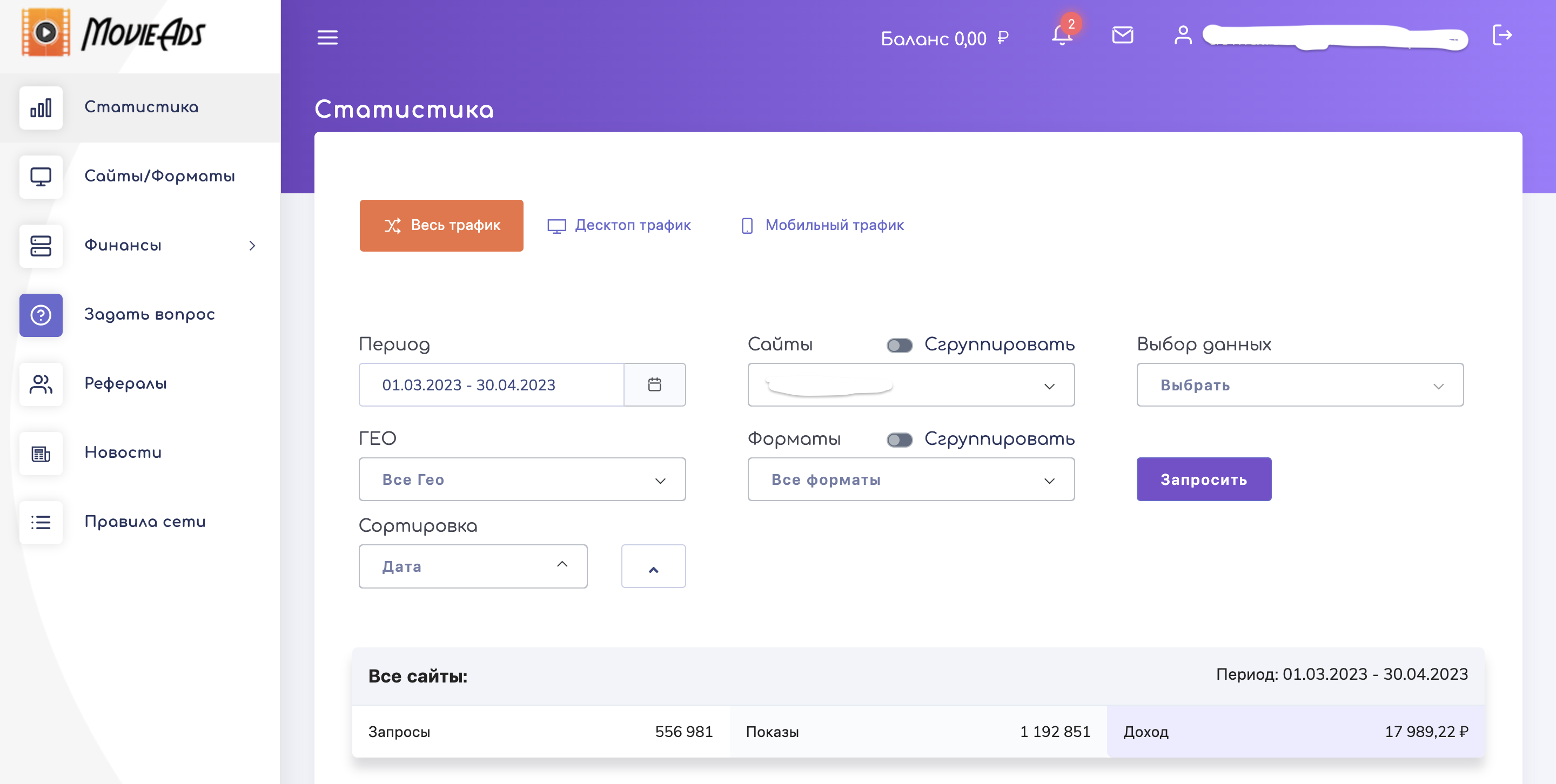
Task: Click the Задать вопрос question-mark icon
Action: [x=41, y=315]
